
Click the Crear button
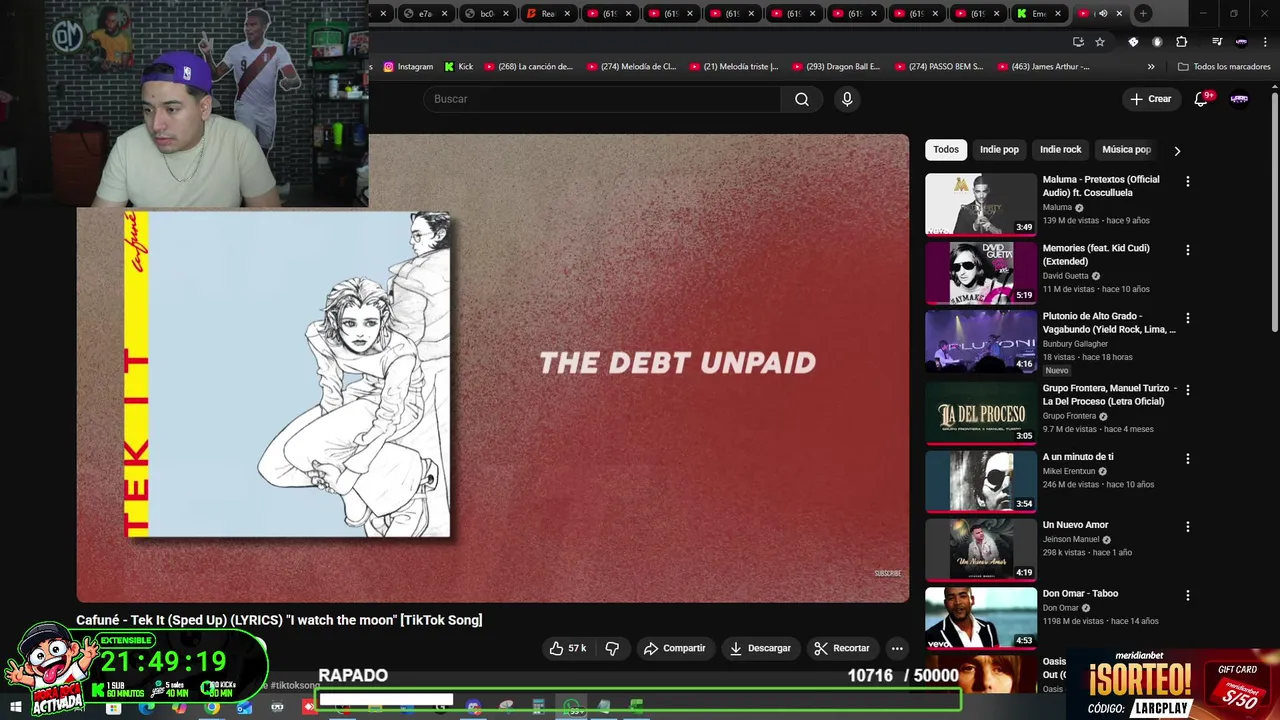coord(1151,99)
